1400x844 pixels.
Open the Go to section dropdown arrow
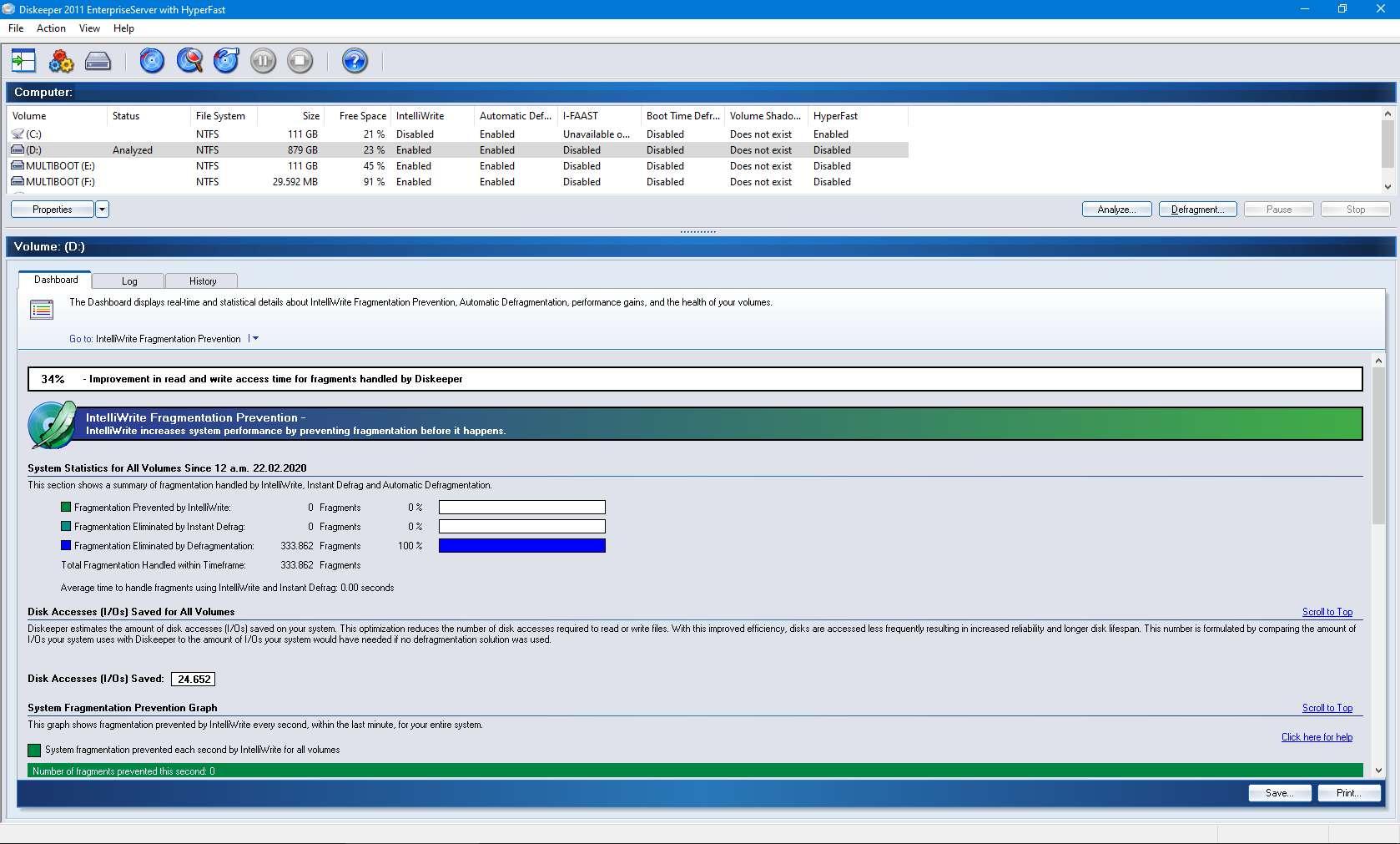pos(254,339)
